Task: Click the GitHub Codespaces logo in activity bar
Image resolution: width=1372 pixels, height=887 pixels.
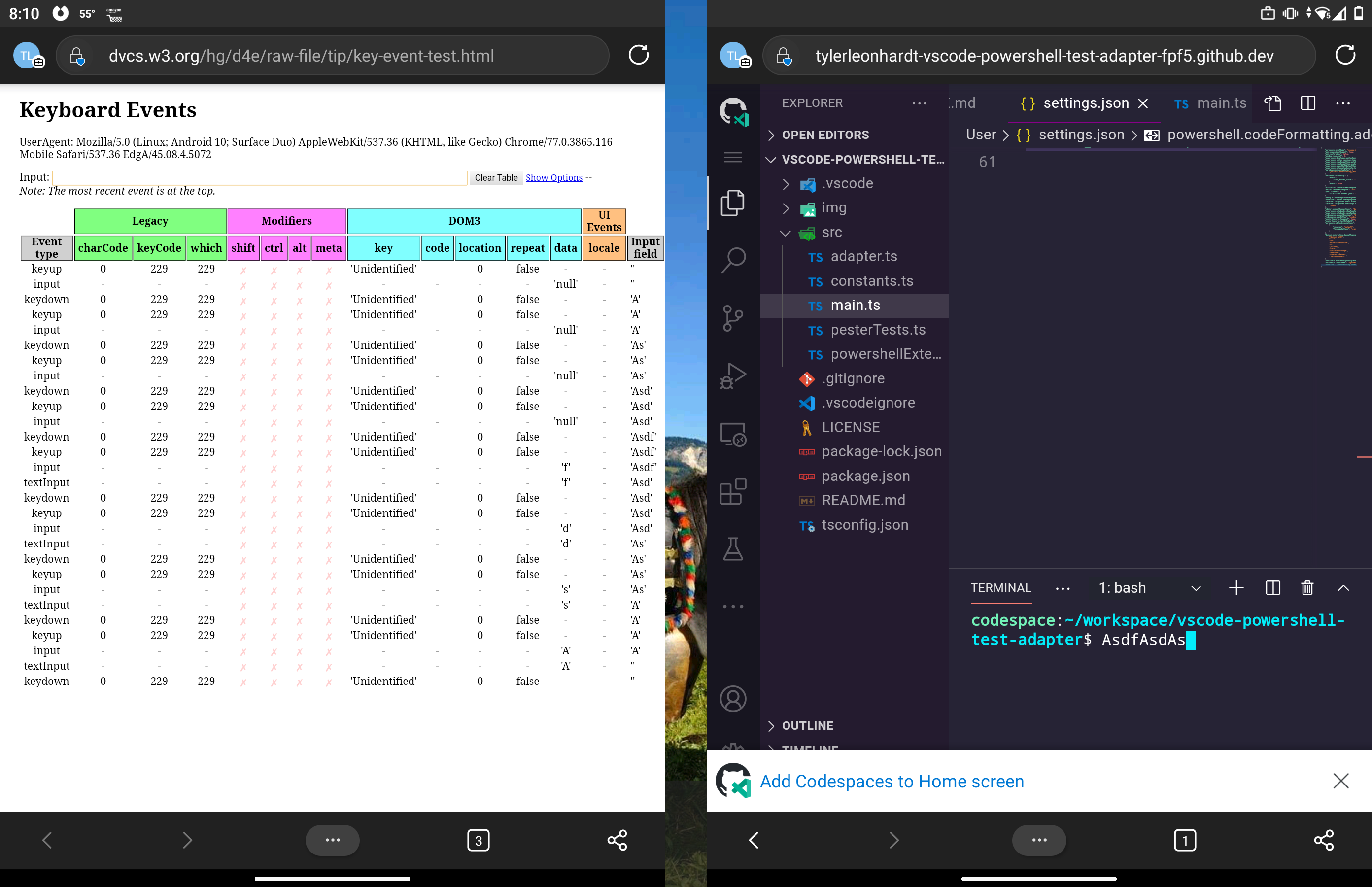Action: pos(733,112)
